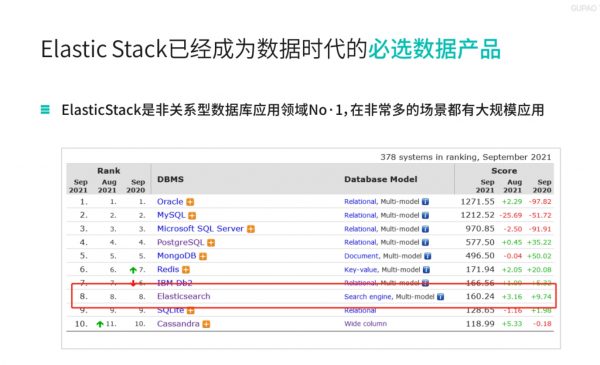Open the MongoDB link

pyautogui.click(x=176, y=256)
